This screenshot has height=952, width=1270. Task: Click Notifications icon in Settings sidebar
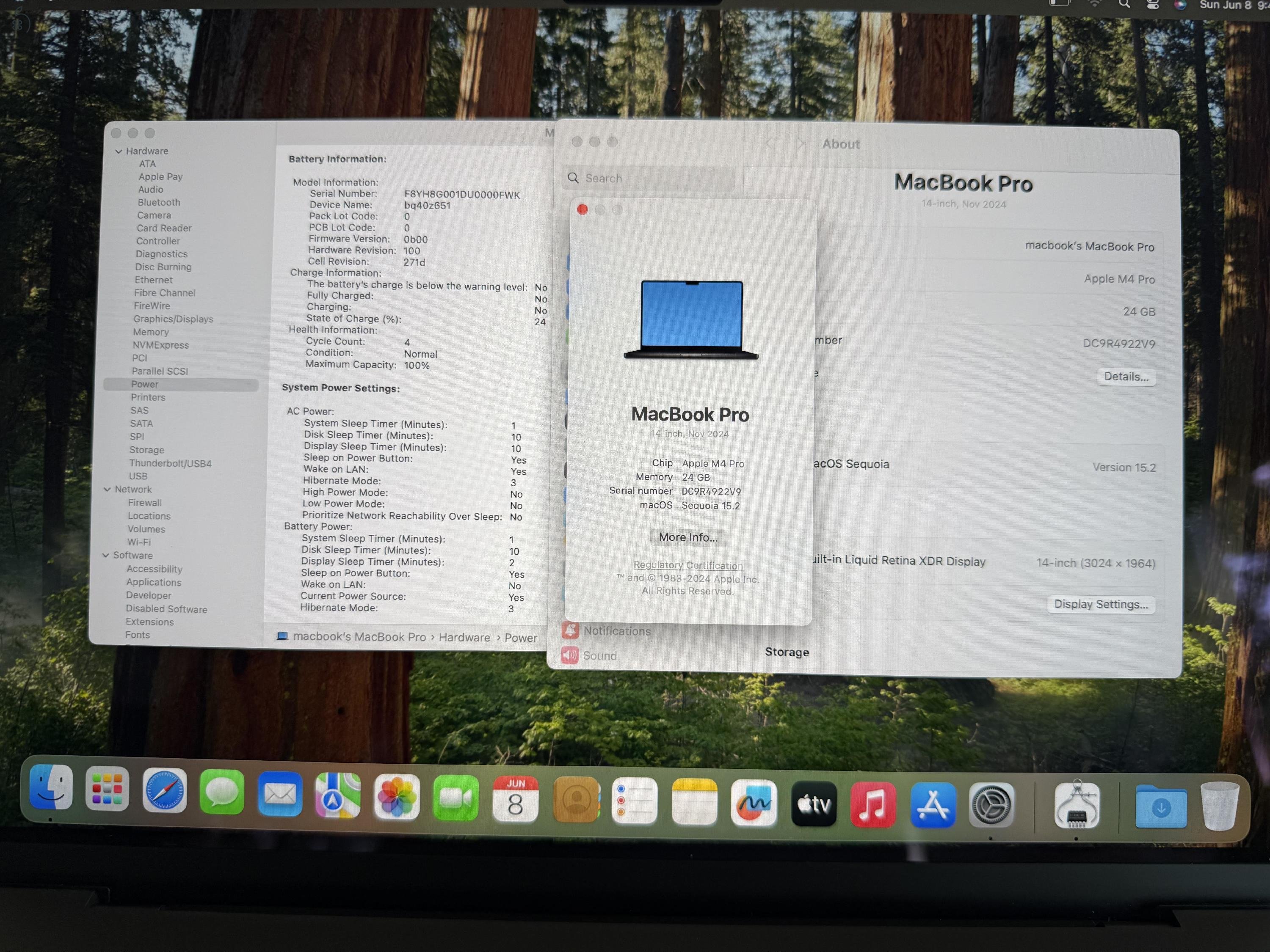(570, 630)
